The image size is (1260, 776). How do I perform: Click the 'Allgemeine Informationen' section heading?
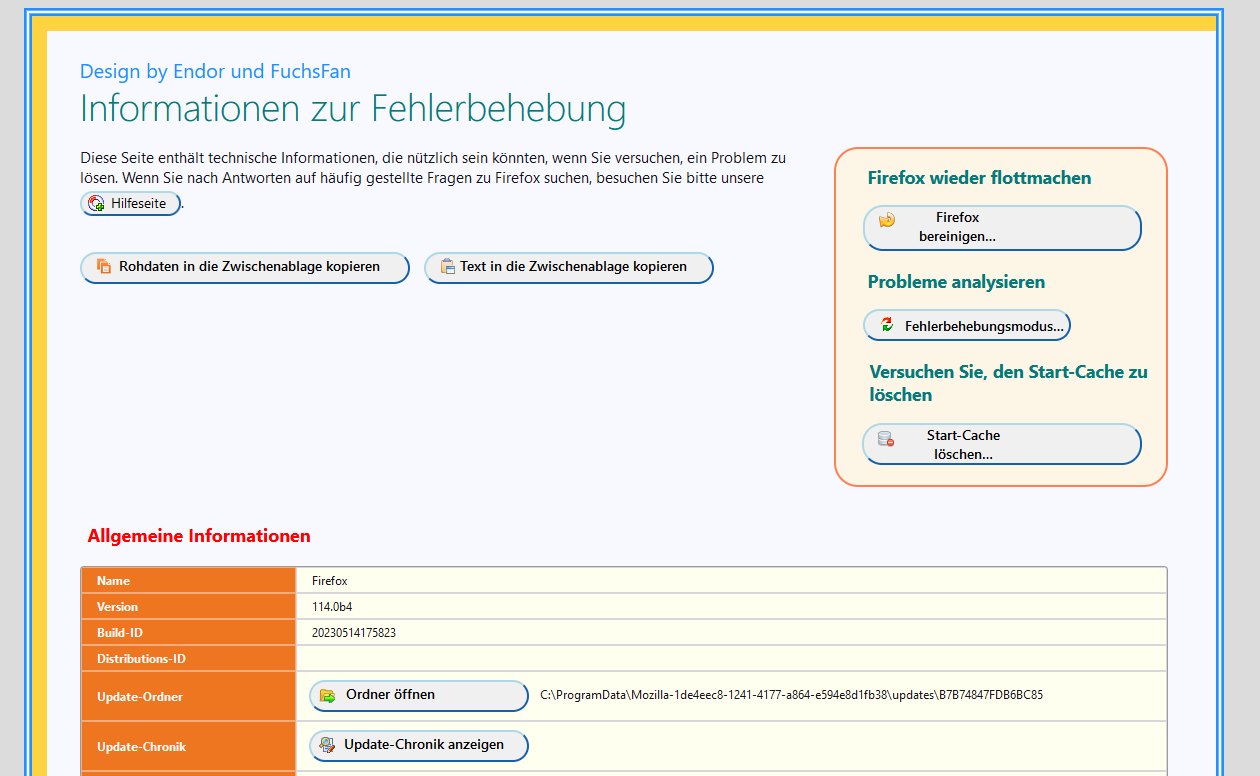tap(199, 536)
